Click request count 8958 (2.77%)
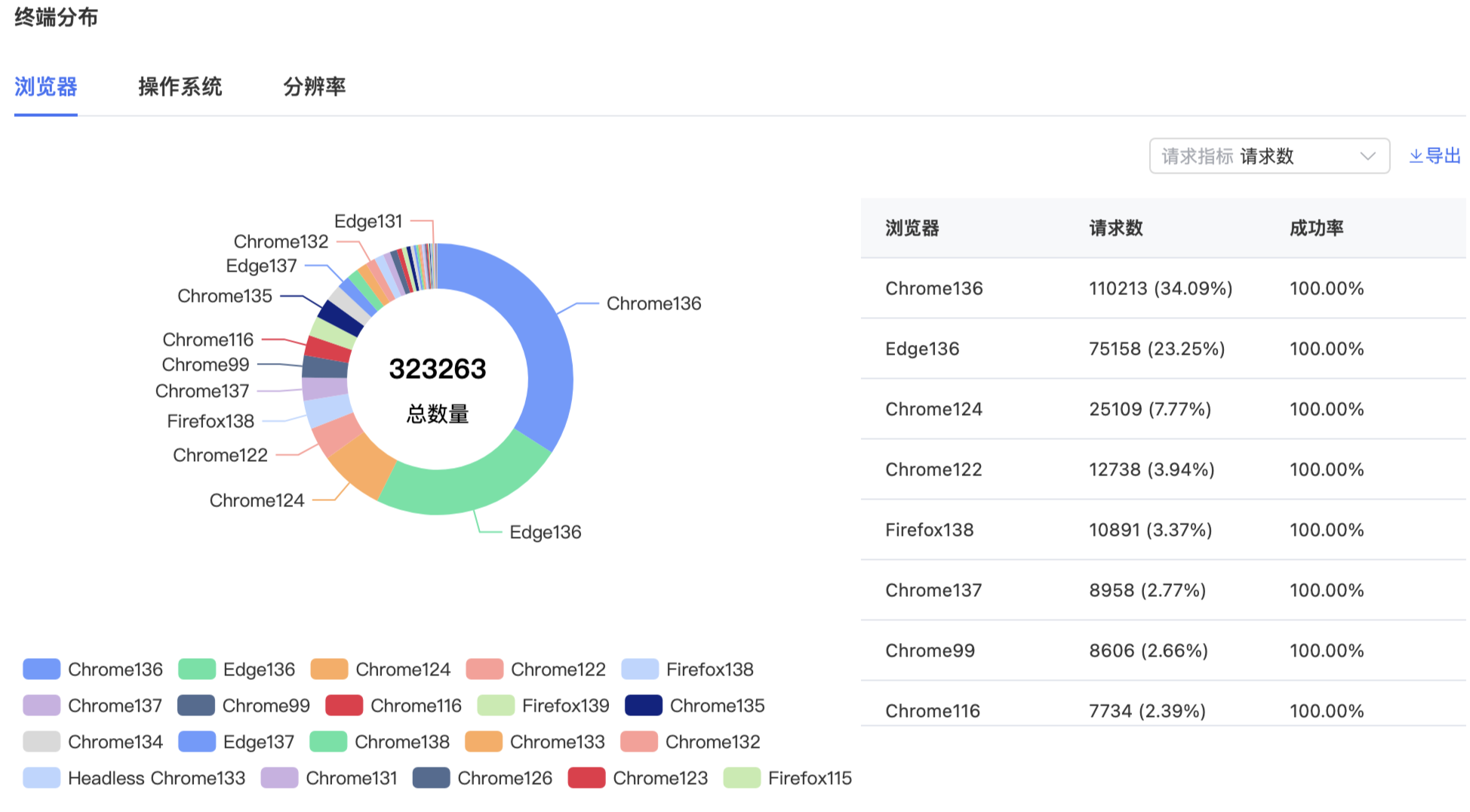The height and width of the screenshot is (812, 1470). click(x=1148, y=590)
